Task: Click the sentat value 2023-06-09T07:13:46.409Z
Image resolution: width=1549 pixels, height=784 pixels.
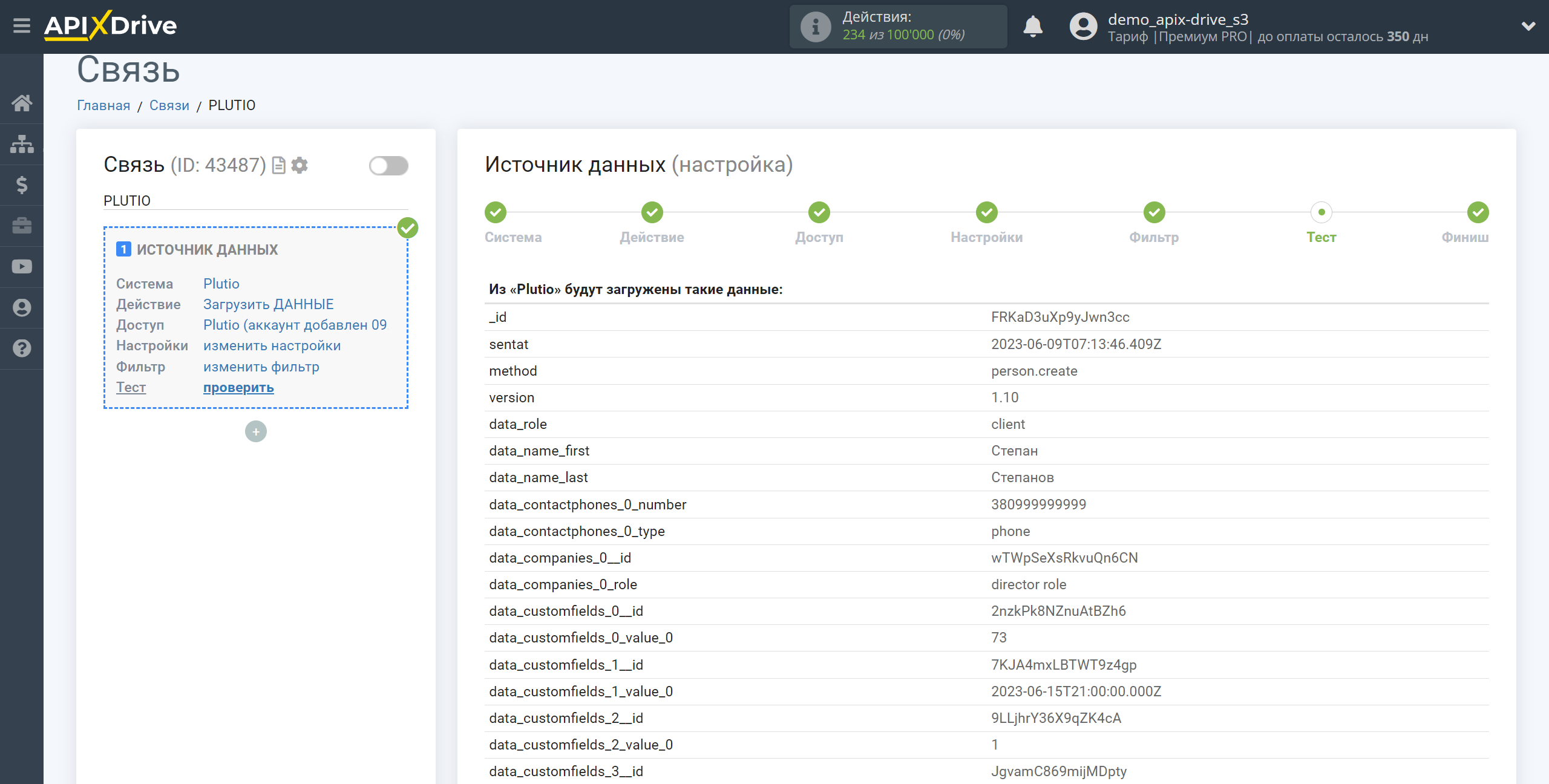Action: 1076,344
